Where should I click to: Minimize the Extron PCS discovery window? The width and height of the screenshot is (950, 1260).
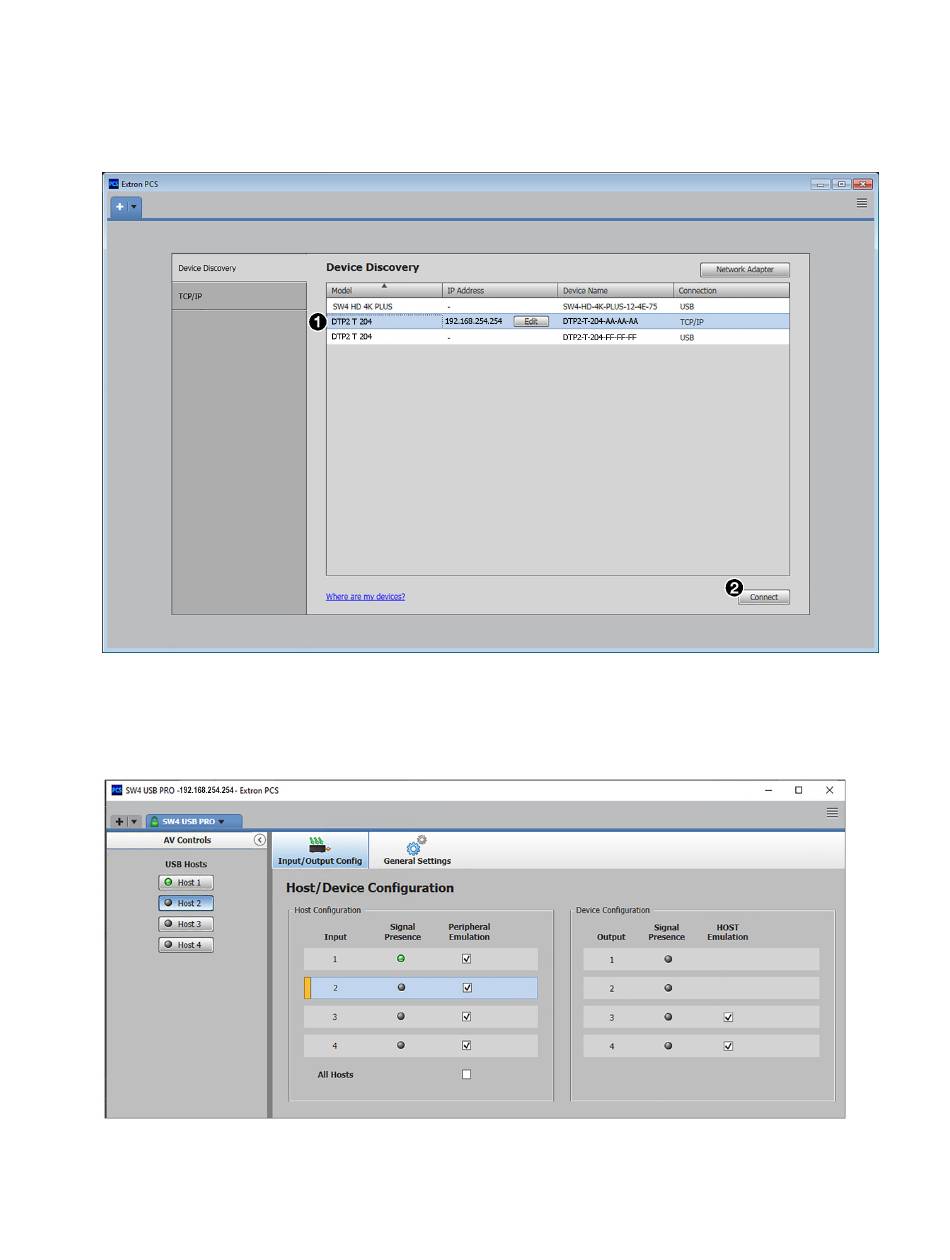pos(821,184)
